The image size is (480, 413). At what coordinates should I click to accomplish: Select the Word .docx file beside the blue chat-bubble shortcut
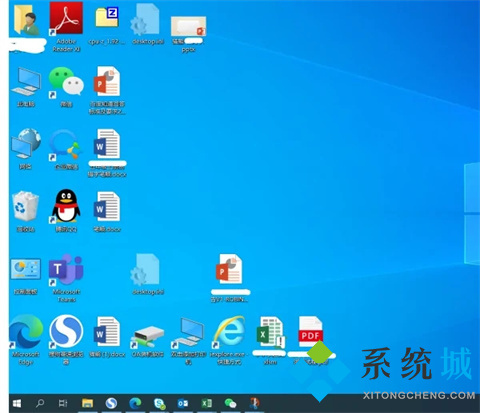(107, 144)
